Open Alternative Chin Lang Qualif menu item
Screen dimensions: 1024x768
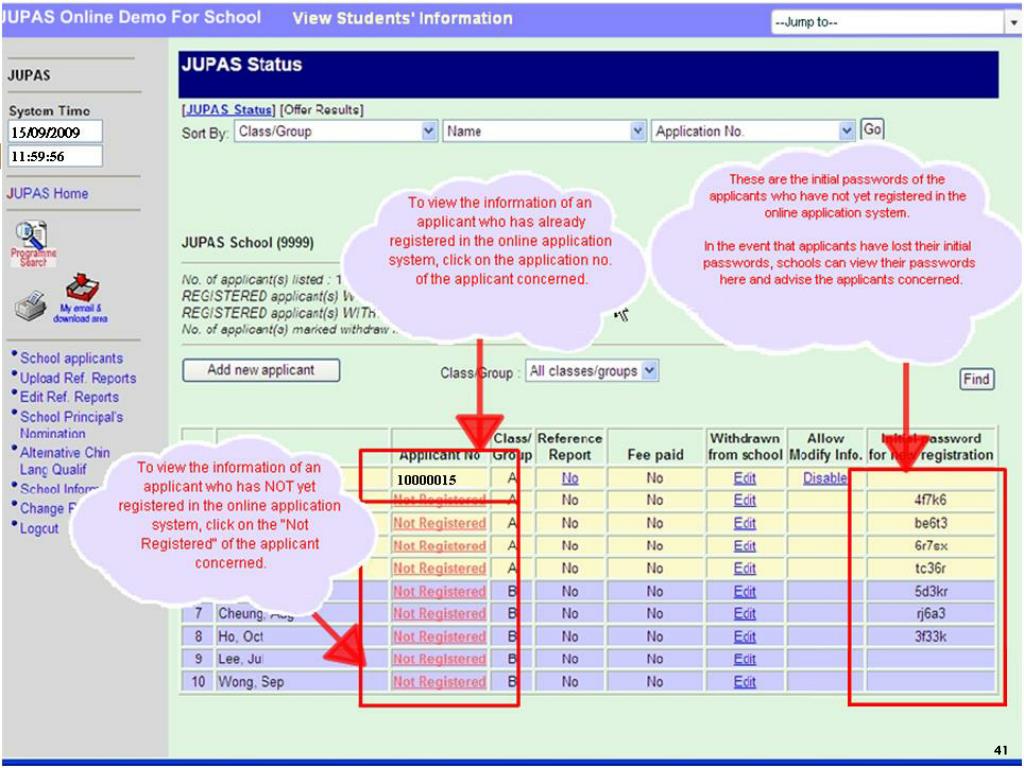click(65, 460)
